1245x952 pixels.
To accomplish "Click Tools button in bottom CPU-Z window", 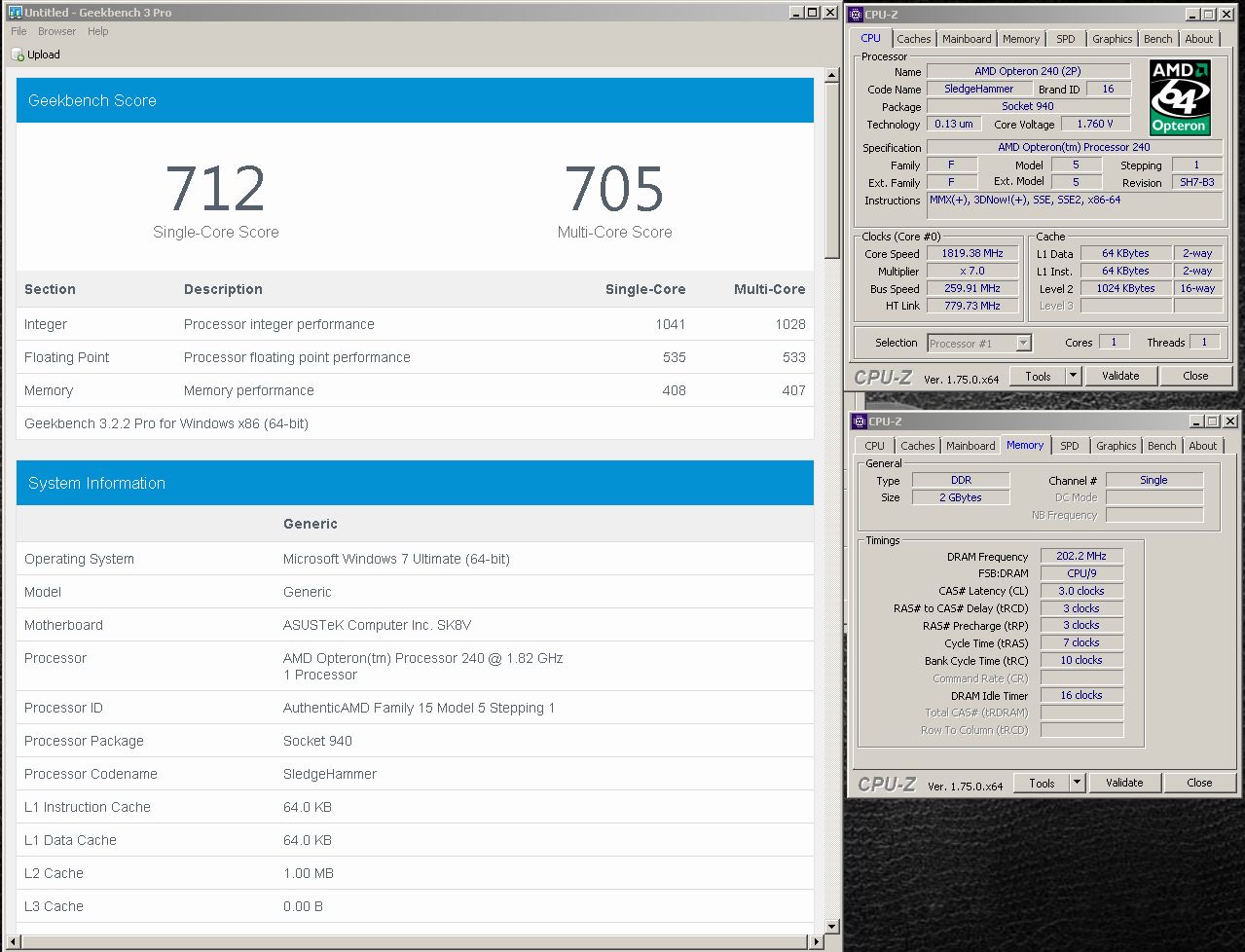I will (x=1042, y=783).
